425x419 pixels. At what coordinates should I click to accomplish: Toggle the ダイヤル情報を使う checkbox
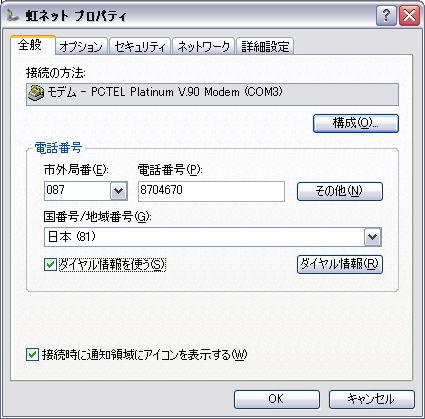pos(50,265)
